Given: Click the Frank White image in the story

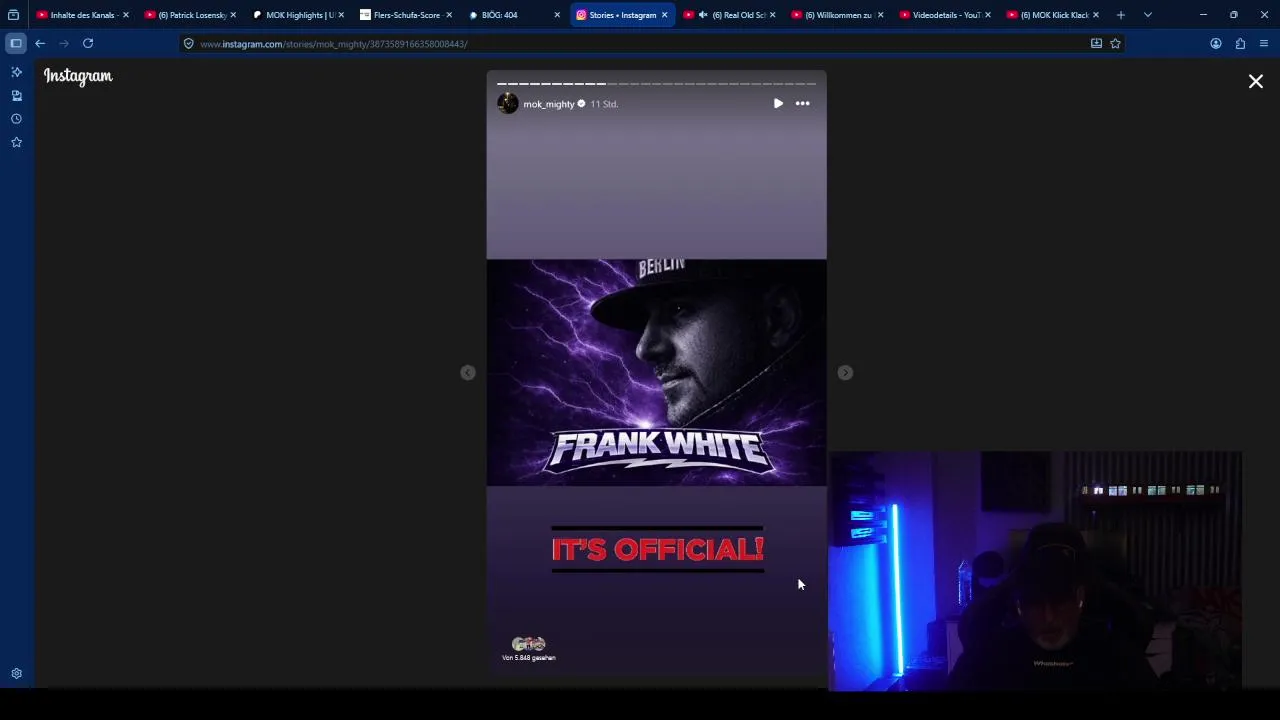Looking at the screenshot, I should click(657, 372).
